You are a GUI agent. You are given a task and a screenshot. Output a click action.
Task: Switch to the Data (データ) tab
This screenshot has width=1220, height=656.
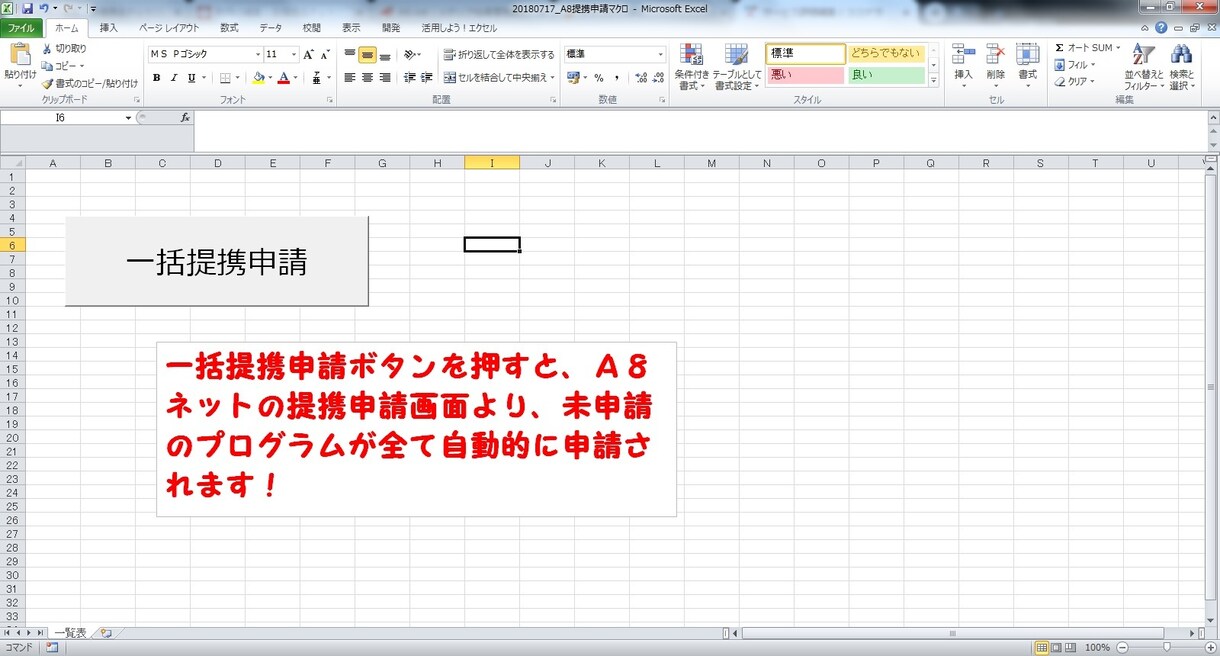[x=270, y=28]
